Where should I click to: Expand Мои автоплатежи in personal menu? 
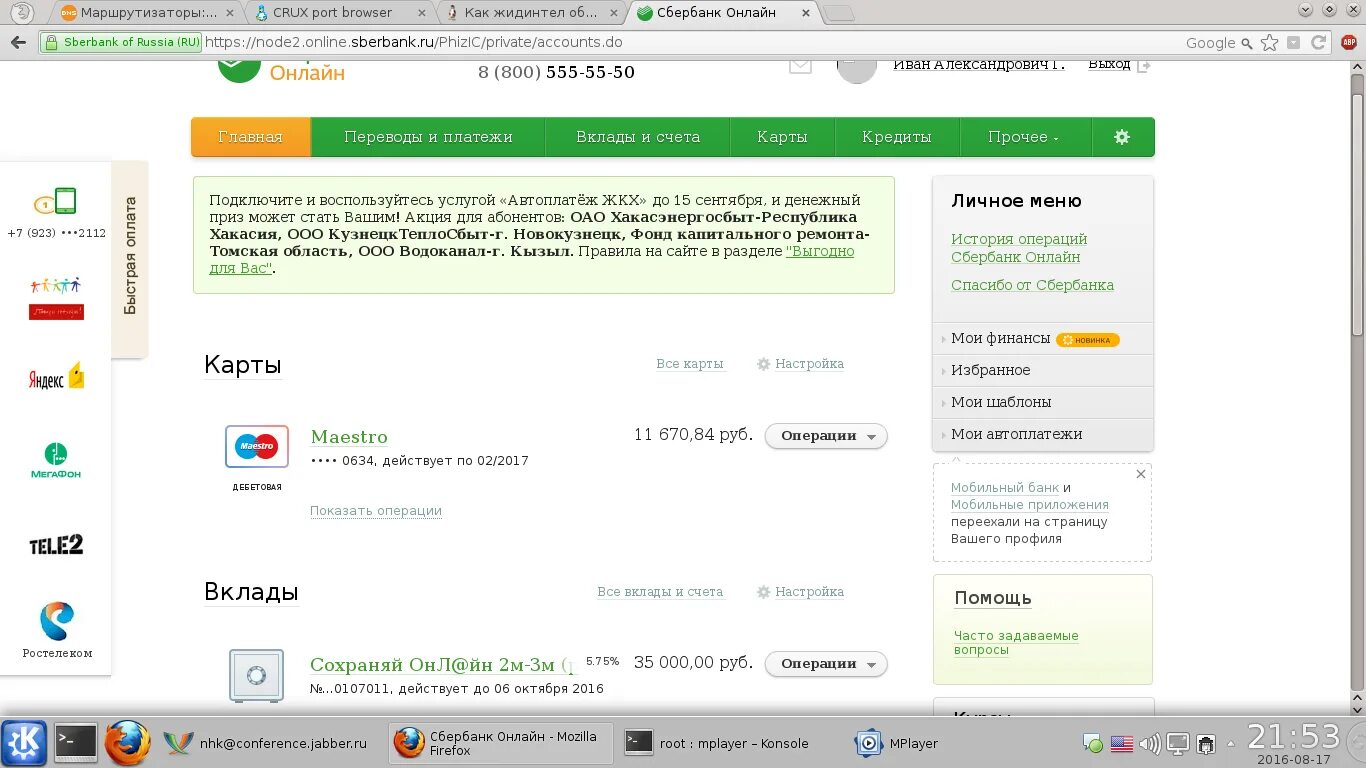(x=1042, y=435)
